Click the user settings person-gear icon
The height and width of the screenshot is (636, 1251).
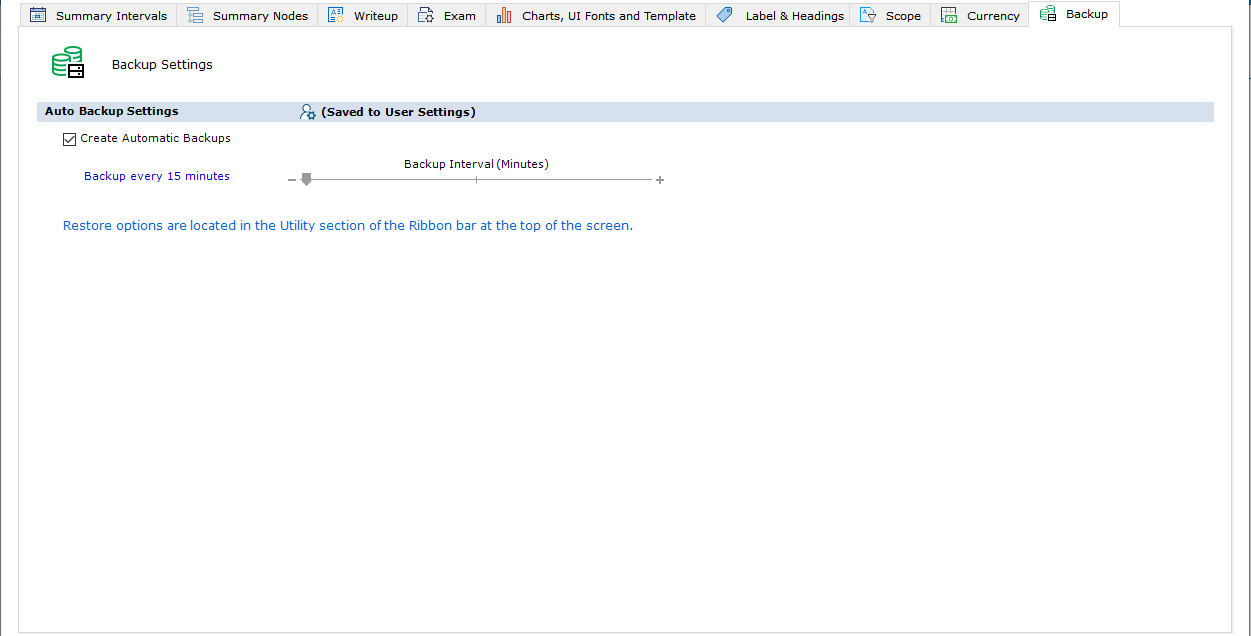tap(308, 112)
